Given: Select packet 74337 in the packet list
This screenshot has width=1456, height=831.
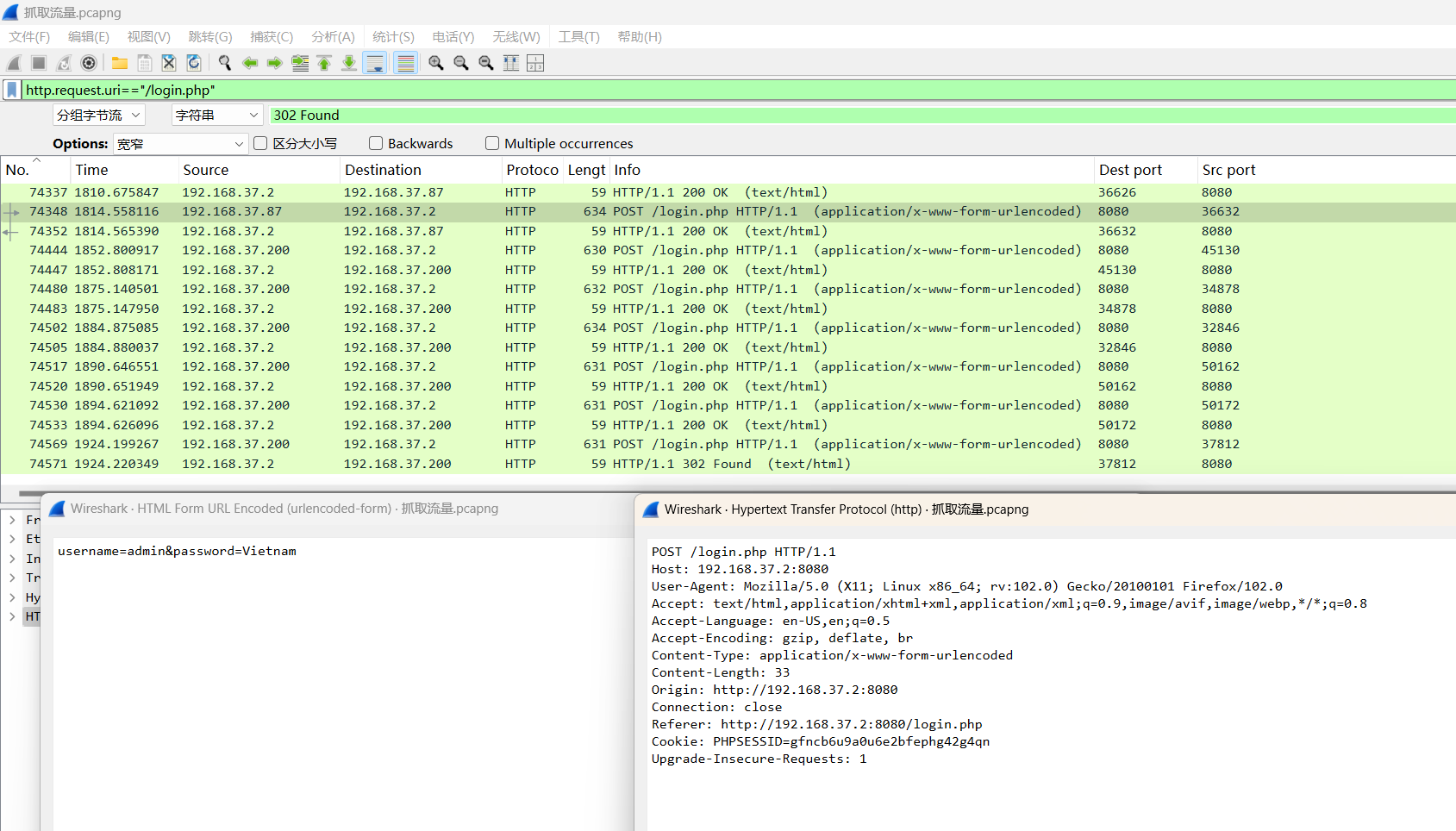Looking at the screenshot, I should coord(728,192).
